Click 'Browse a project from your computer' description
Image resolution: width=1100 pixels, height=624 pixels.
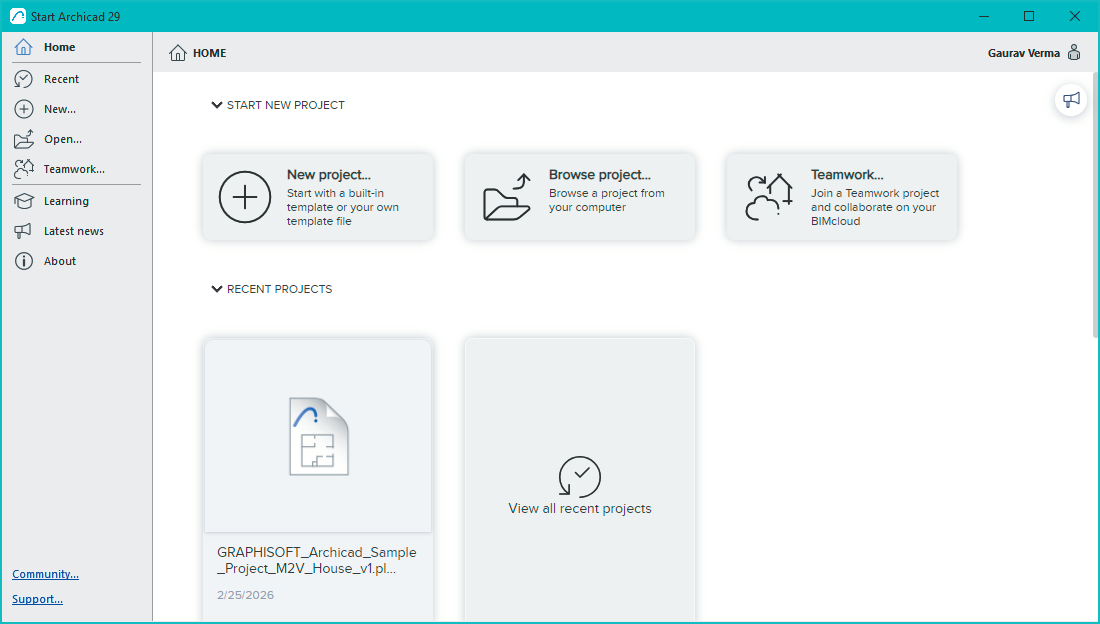(607, 200)
